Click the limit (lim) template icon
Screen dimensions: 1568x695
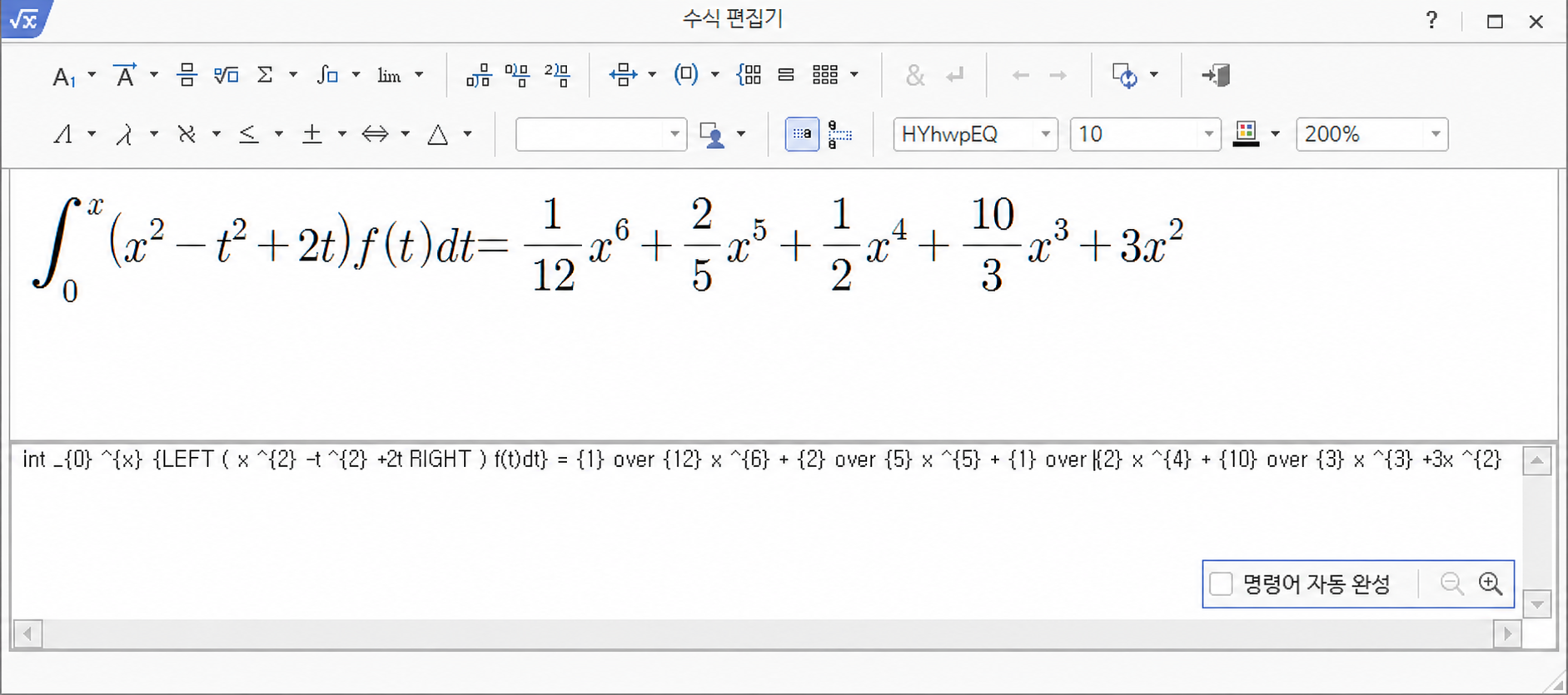(x=389, y=76)
